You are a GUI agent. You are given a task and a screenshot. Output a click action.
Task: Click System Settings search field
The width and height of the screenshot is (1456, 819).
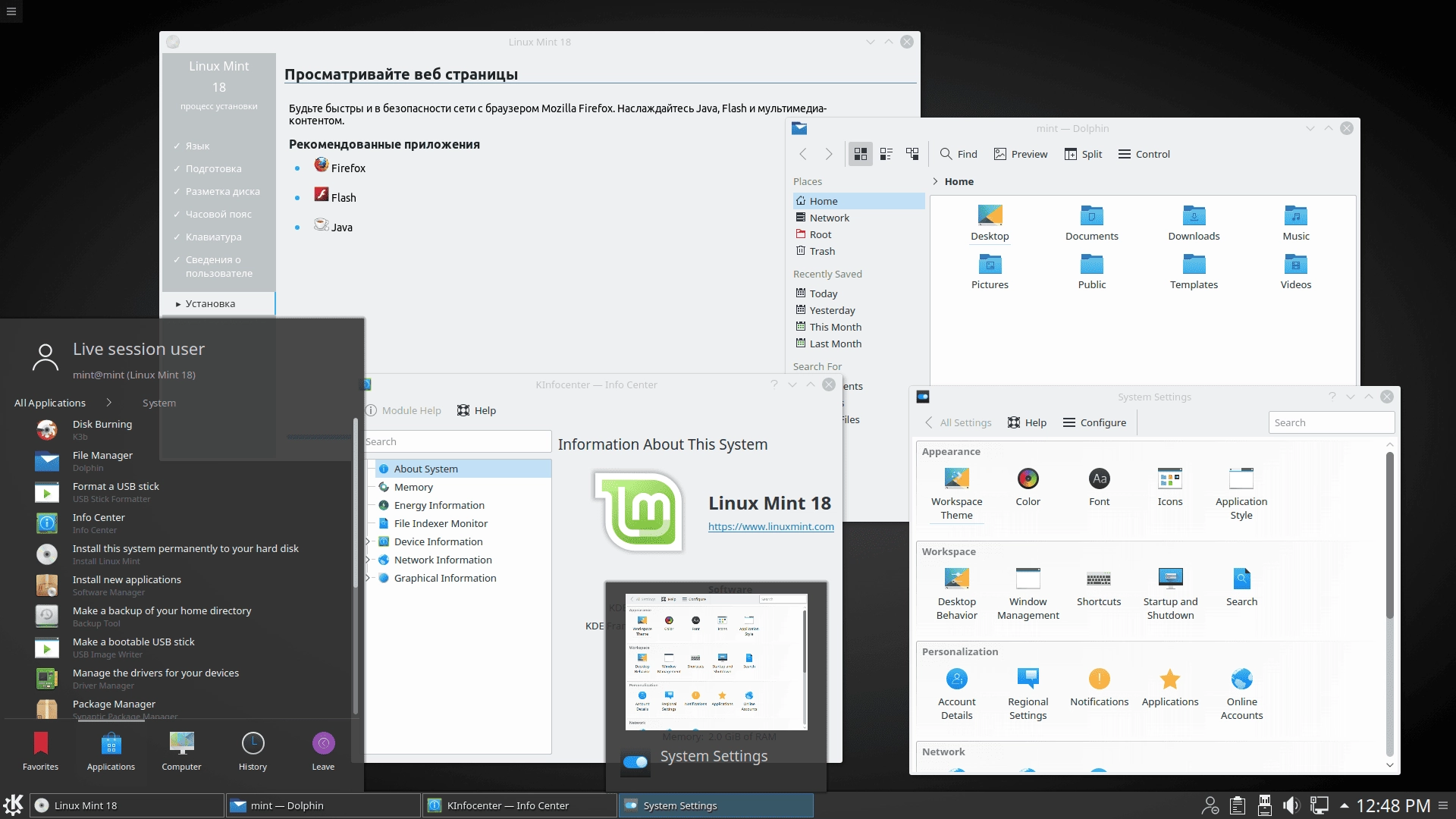[x=1331, y=422]
